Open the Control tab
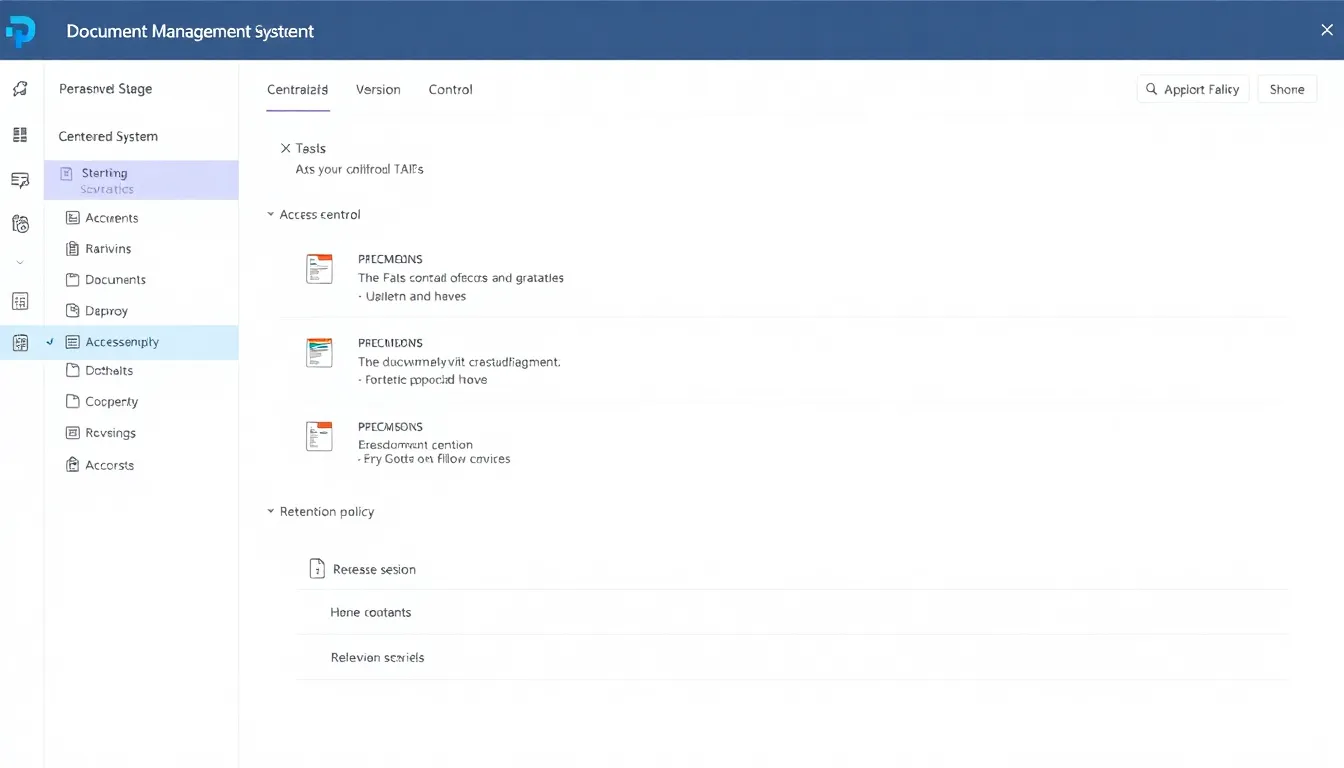1344x768 pixels. click(450, 89)
